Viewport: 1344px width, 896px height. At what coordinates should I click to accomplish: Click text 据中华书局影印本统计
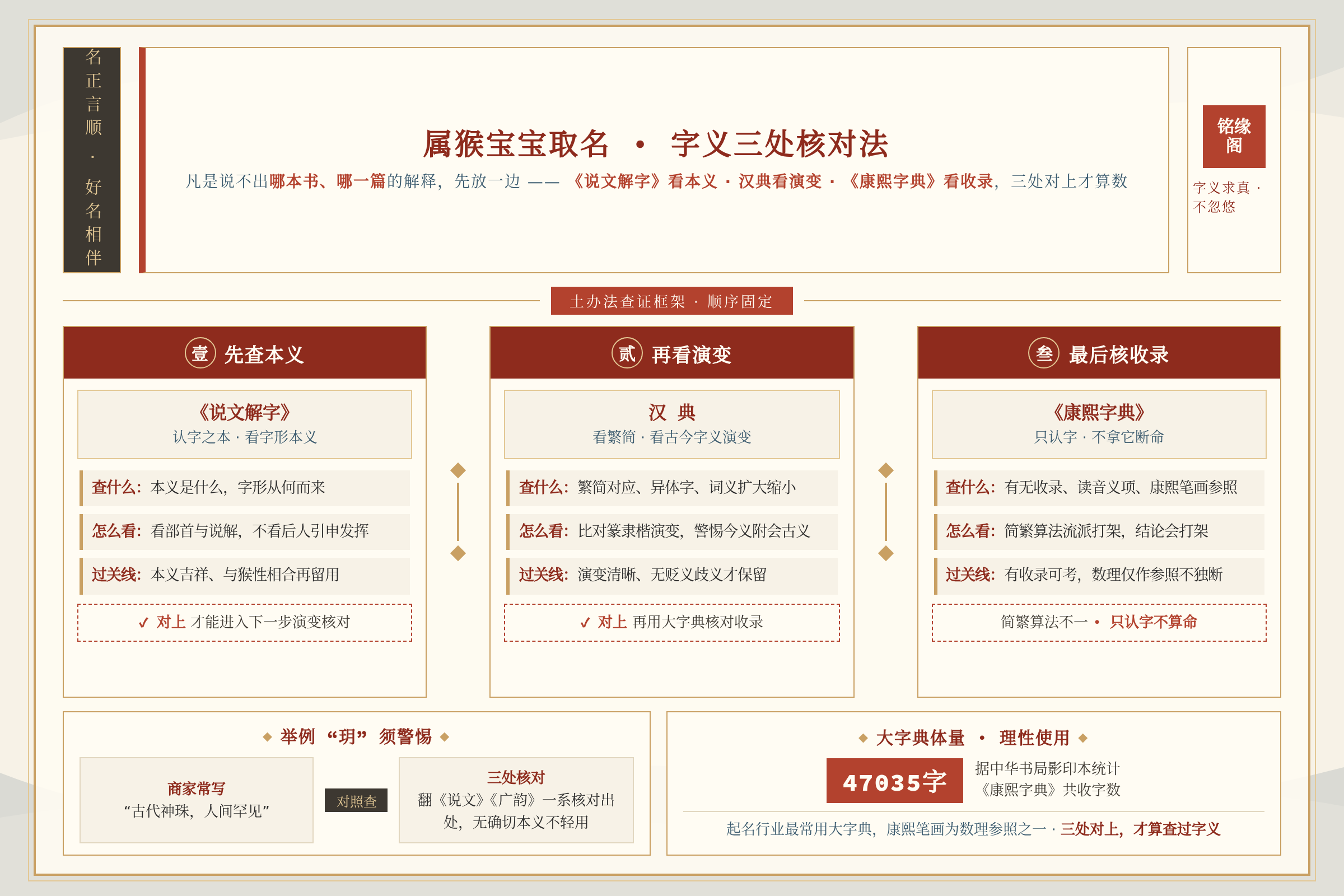[1047, 768]
